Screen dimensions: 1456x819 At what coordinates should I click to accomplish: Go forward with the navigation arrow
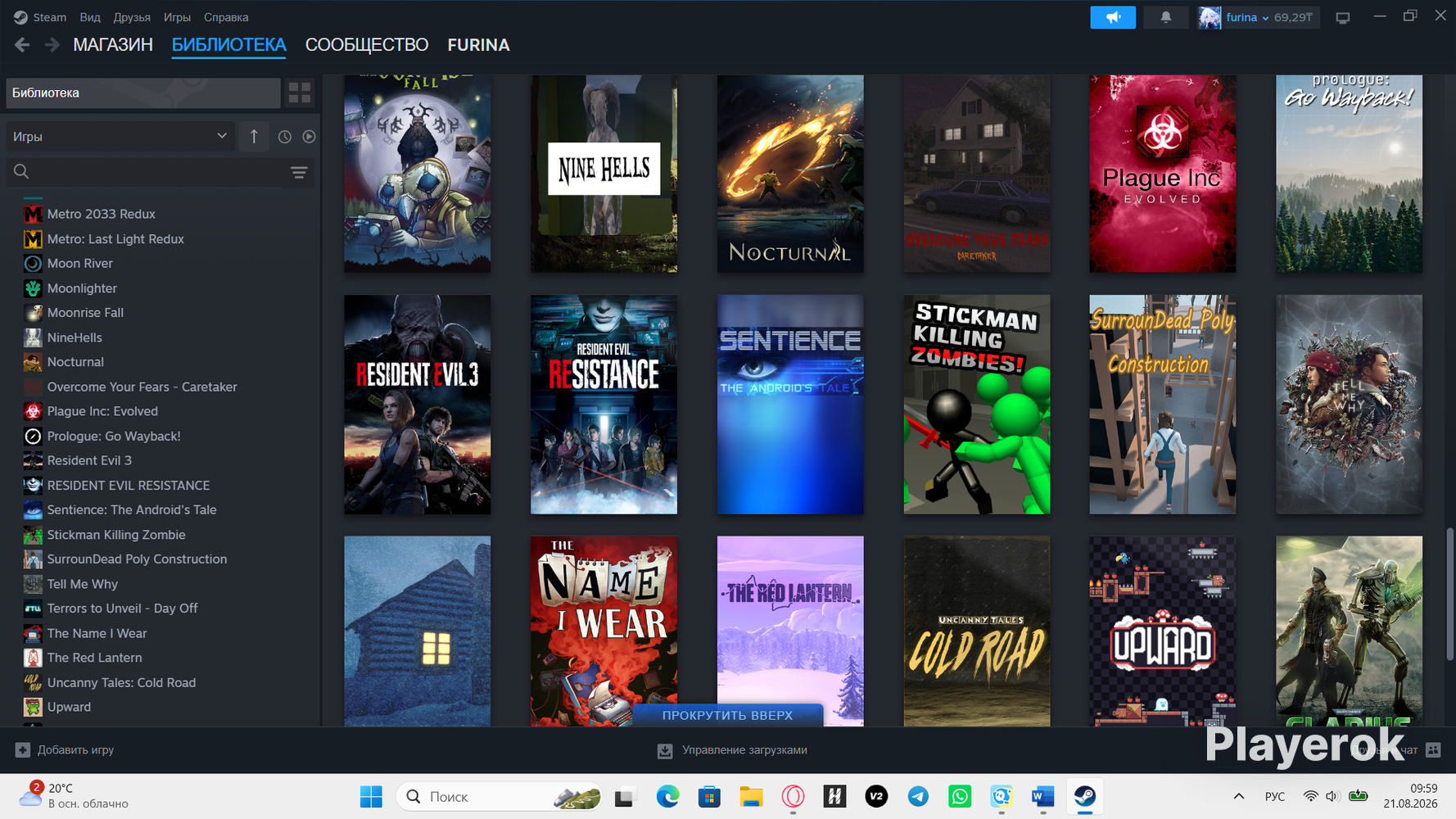pyautogui.click(x=52, y=45)
